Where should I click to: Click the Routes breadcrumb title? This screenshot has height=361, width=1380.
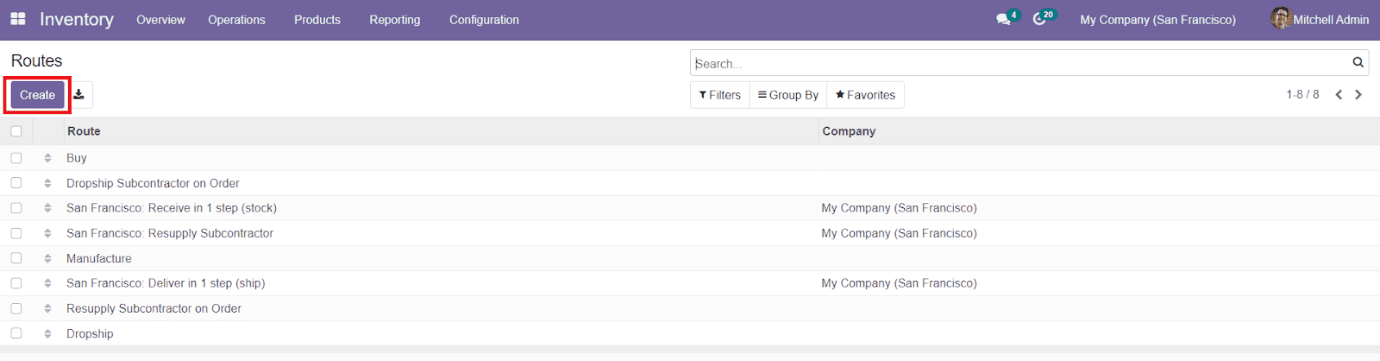coord(37,61)
